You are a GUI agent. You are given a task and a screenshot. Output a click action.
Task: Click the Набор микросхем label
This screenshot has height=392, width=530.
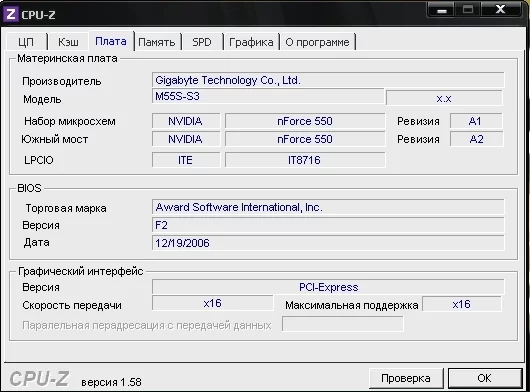click(70, 121)
